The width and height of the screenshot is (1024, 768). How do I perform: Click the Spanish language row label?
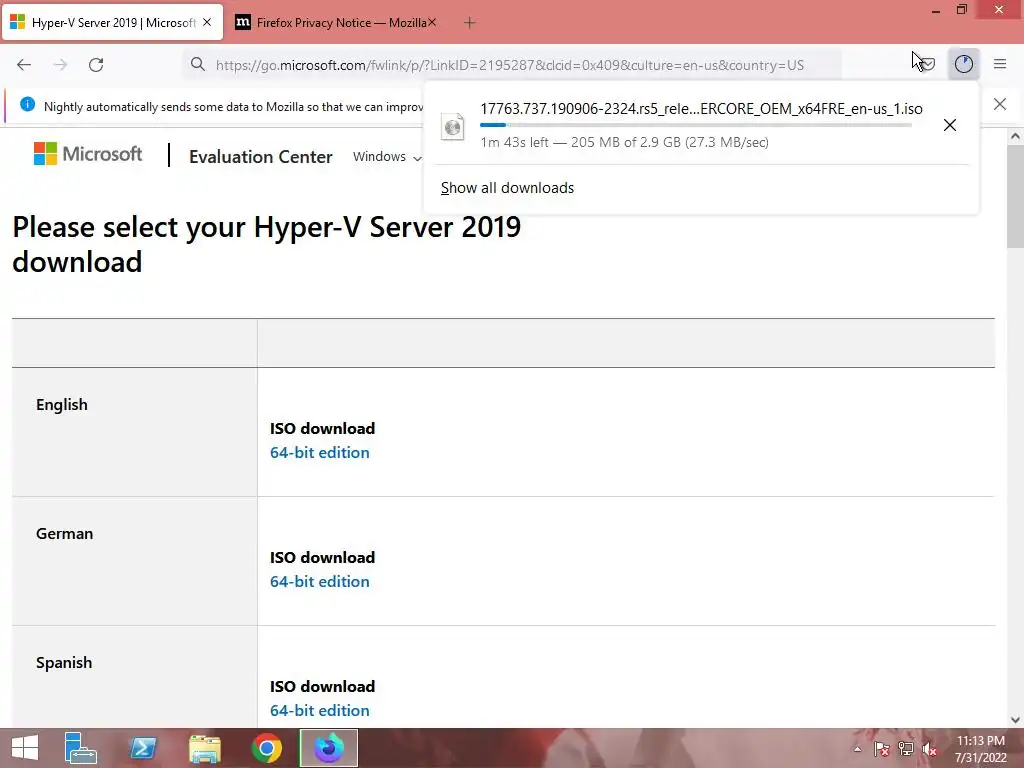point(64,663)
